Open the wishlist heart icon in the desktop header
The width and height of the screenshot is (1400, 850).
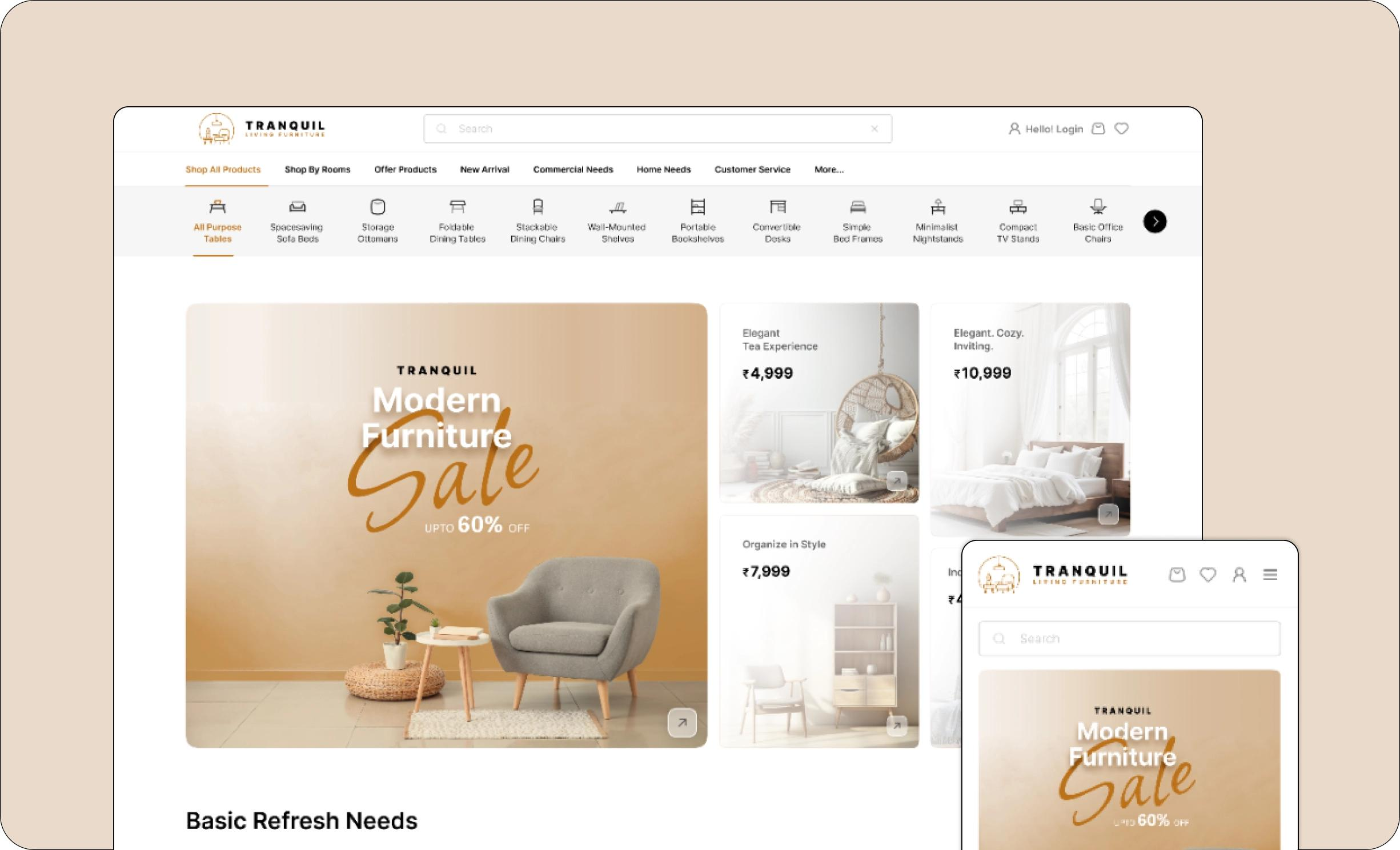coord(1121,129)
